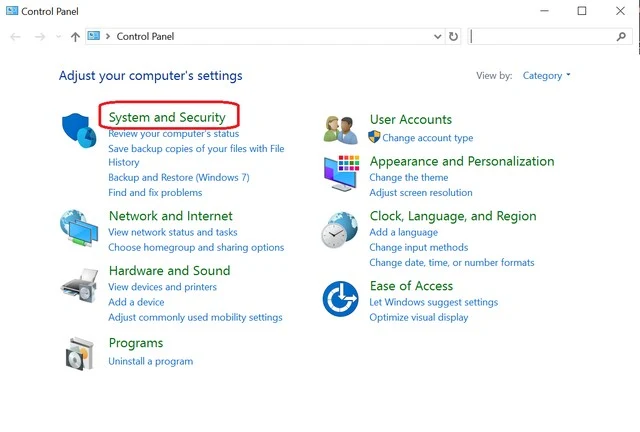640x432 pixels.
Task: Open the User Accounts category heading
Action: point(411,119)
